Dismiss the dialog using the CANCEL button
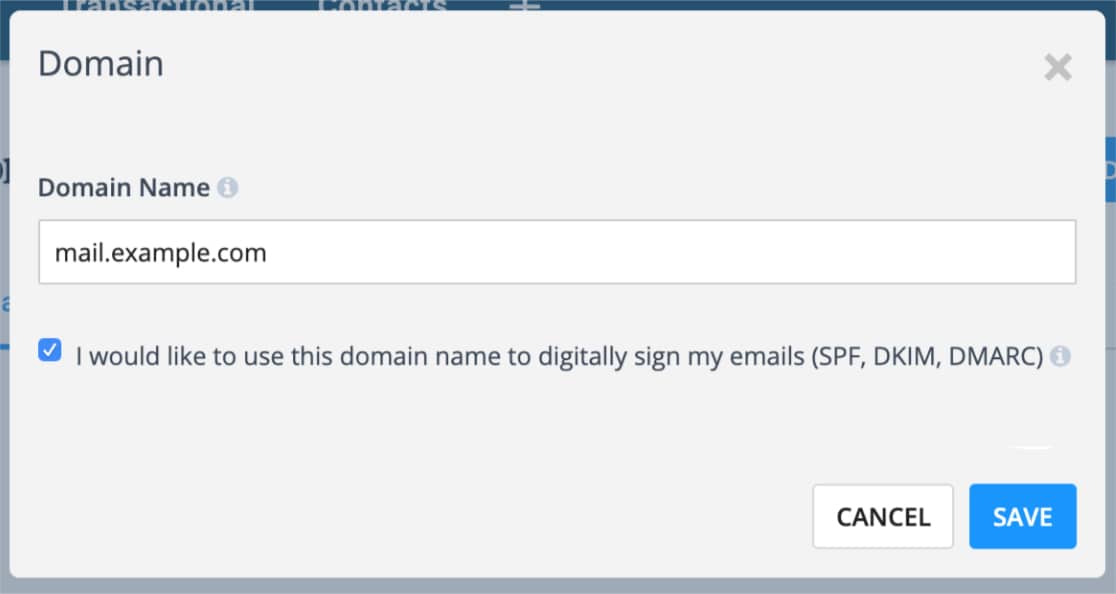 883,516
